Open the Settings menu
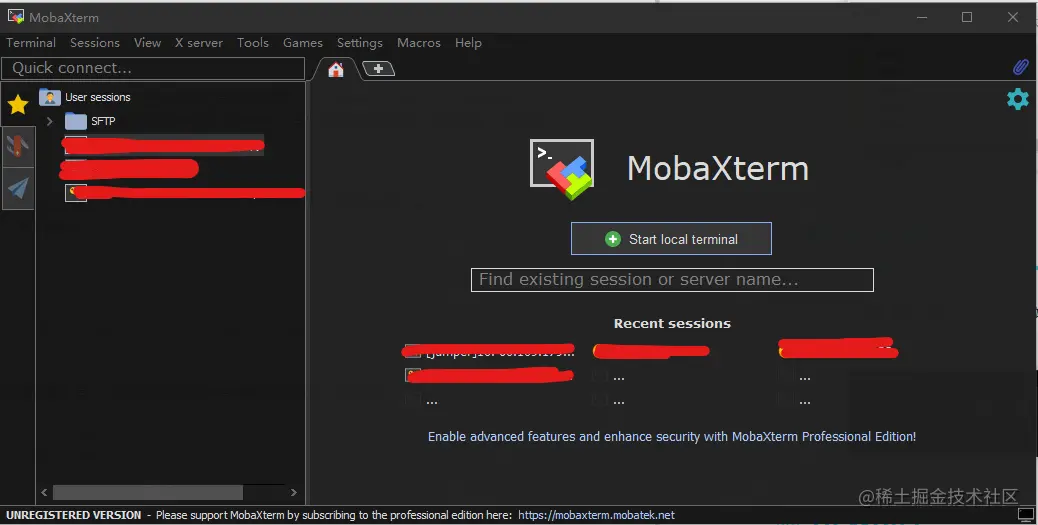This screenshot has height=525, width=1038. (359, 43)
